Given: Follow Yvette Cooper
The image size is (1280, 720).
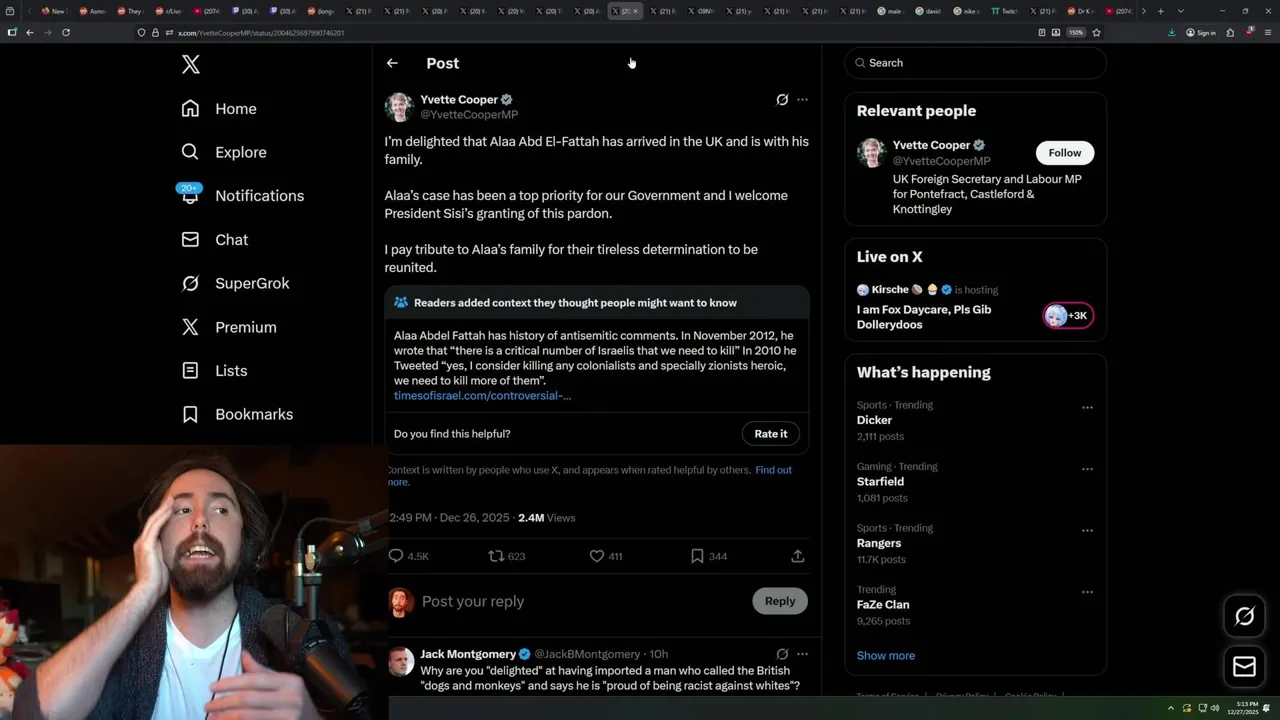Looking at the screenshot, I should coord(1065,153).
